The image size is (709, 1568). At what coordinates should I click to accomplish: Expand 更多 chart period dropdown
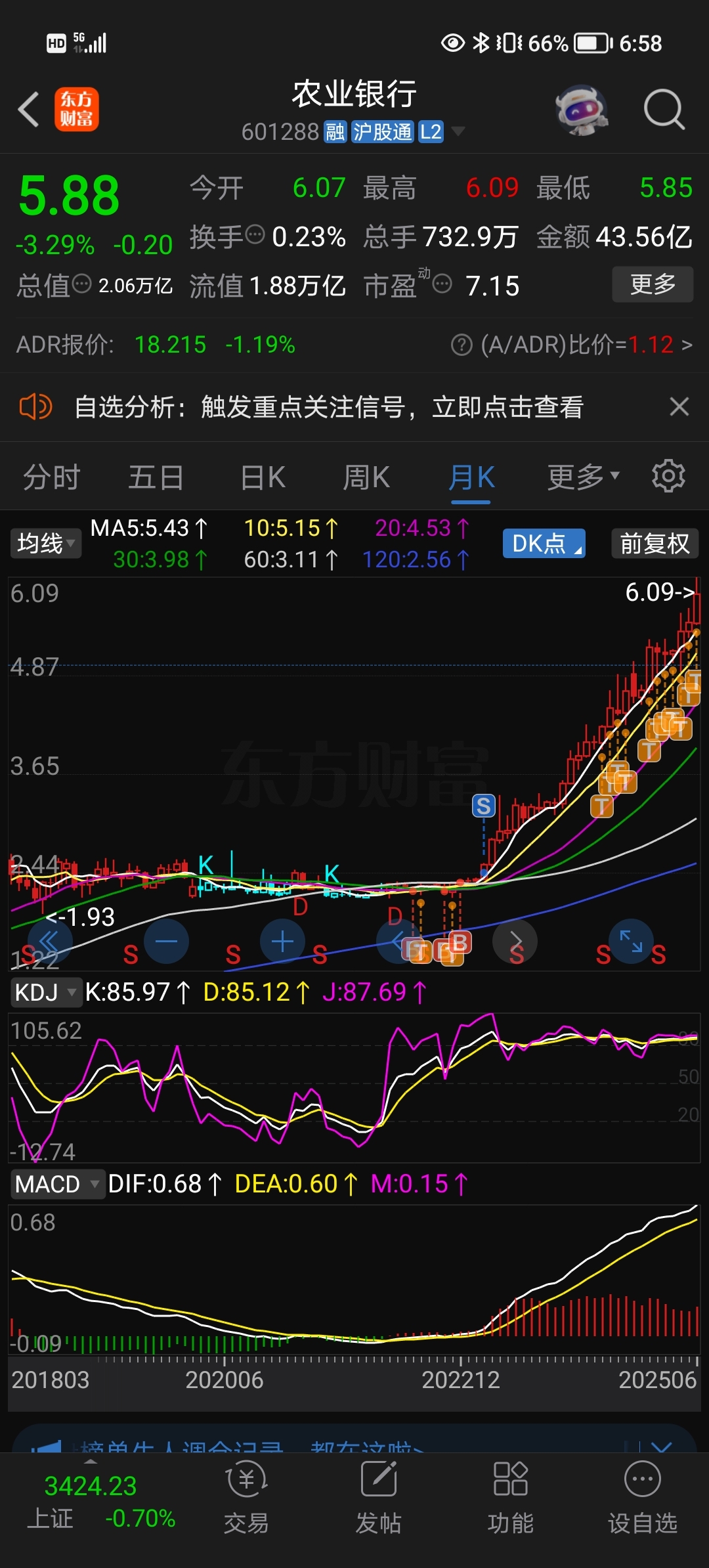coord(584,477)
